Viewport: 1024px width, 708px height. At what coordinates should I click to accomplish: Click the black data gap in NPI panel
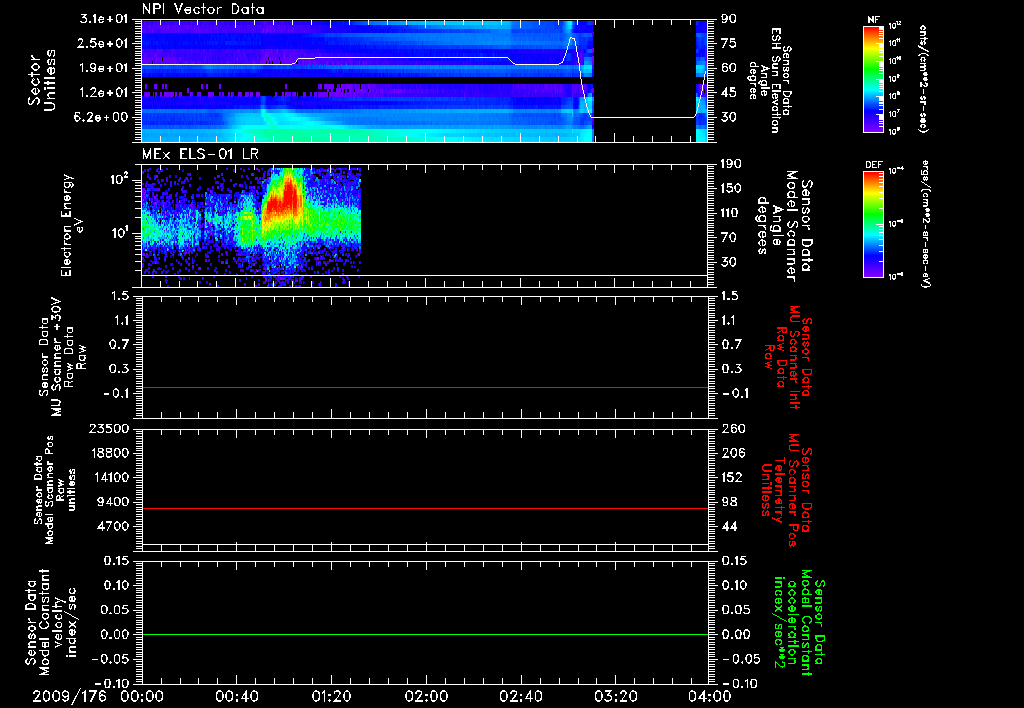point(645,81)
